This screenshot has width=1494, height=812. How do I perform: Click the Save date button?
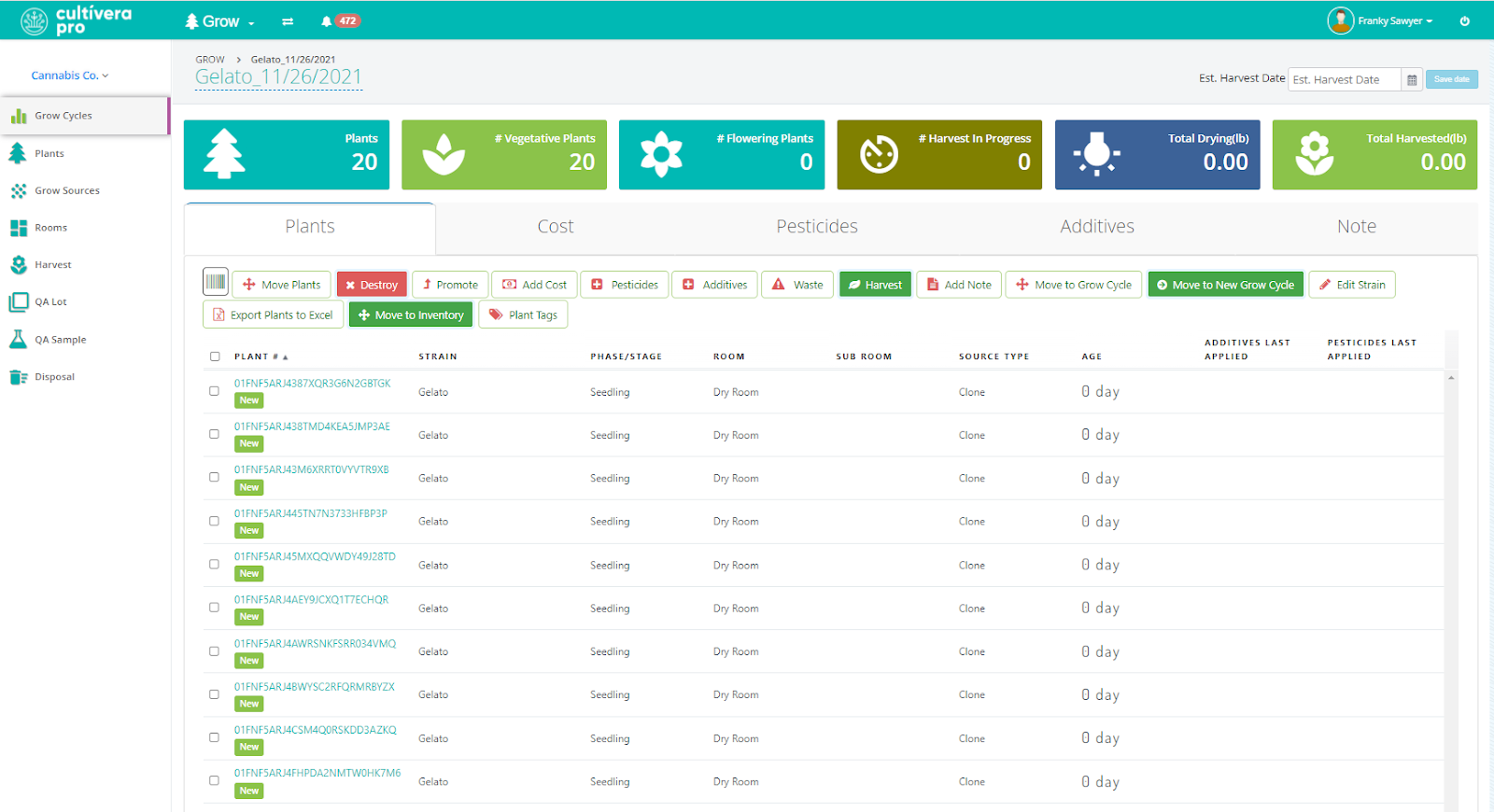coord(1452,79)
